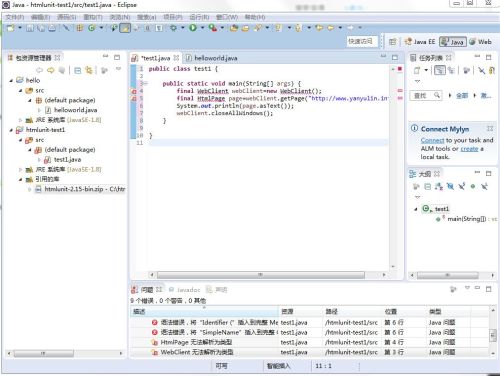Viewport: 500px width, 376px height.
Task: Close the test1.java editor tab
Action: coord(176,58)
